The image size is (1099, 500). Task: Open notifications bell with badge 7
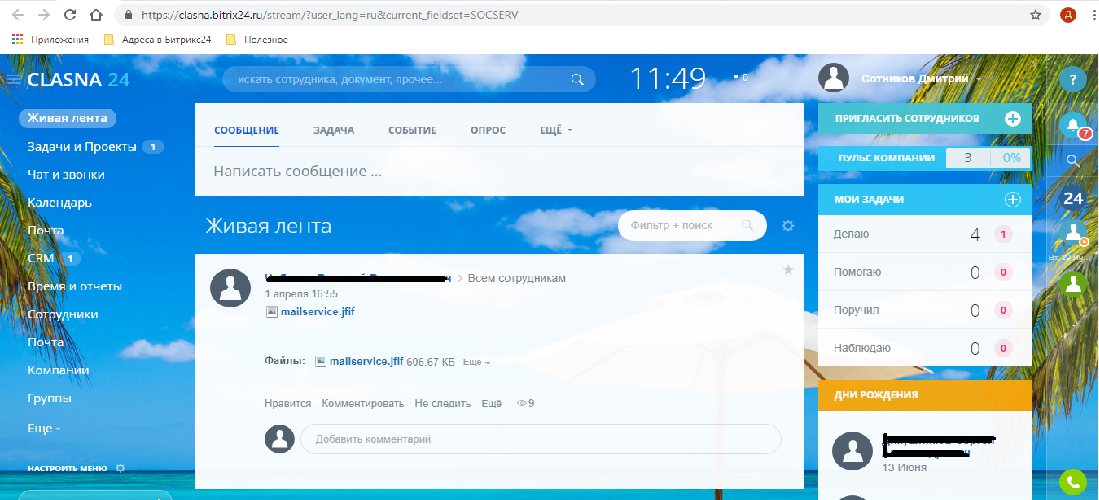[1073, 126]
